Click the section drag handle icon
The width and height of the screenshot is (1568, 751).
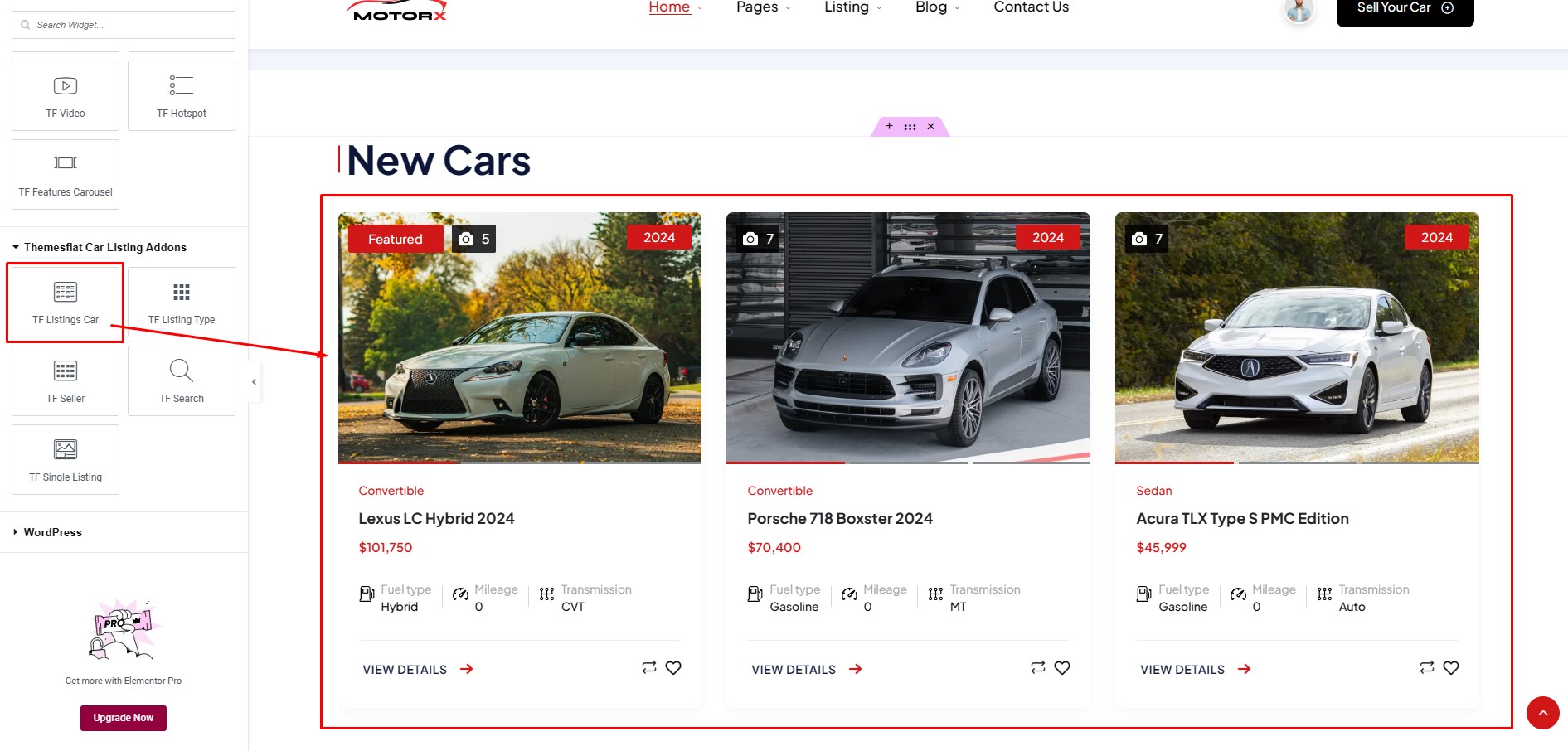[910, 127]
